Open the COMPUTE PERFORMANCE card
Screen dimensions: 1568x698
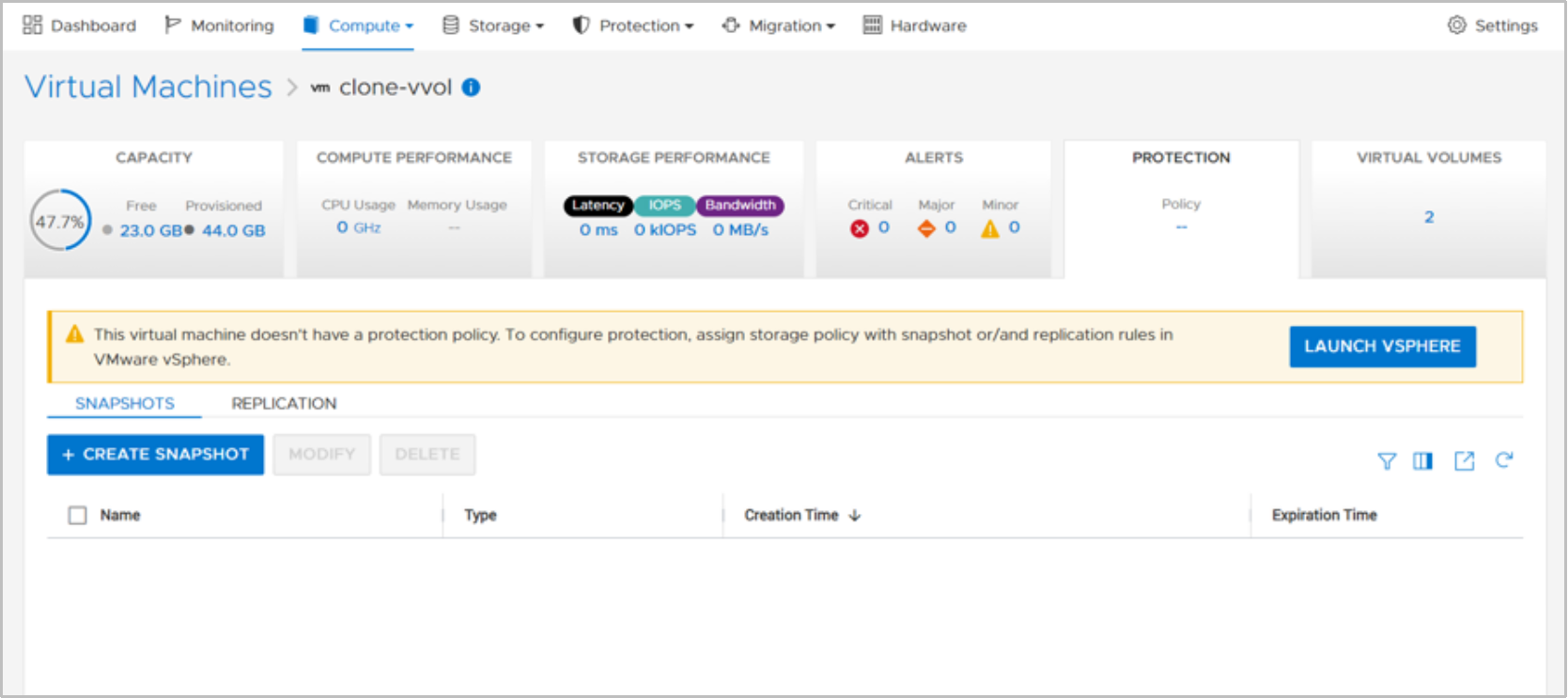pyautogui.click(x=414, y=209)
